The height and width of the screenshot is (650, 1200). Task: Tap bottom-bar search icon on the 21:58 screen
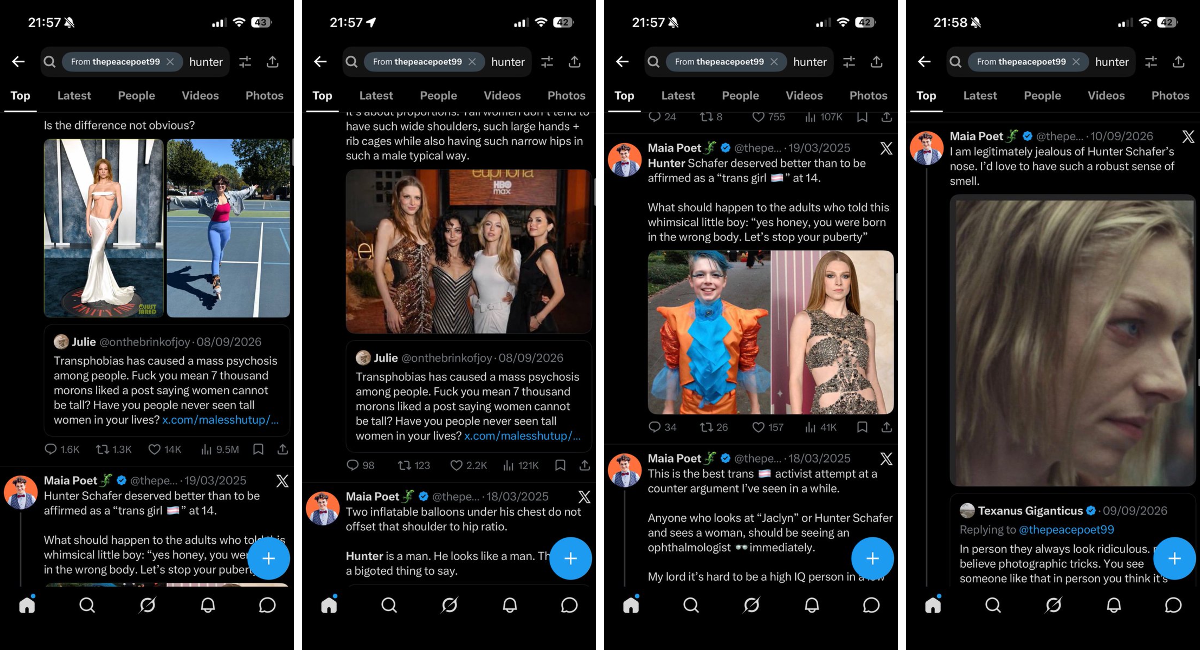(x=993, y=605)
